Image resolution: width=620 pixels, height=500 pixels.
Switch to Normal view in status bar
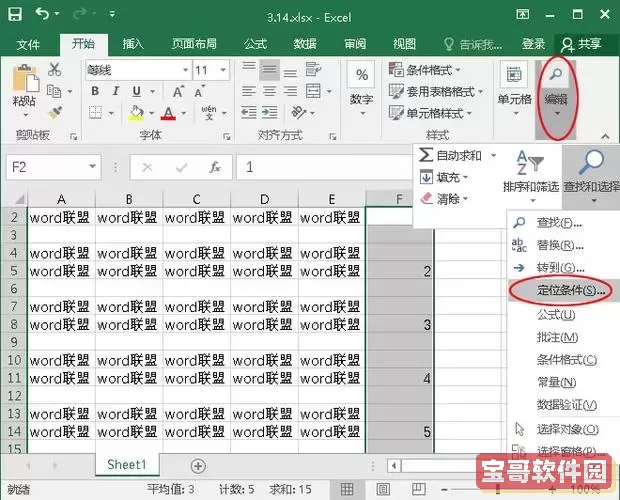point(347,489)
